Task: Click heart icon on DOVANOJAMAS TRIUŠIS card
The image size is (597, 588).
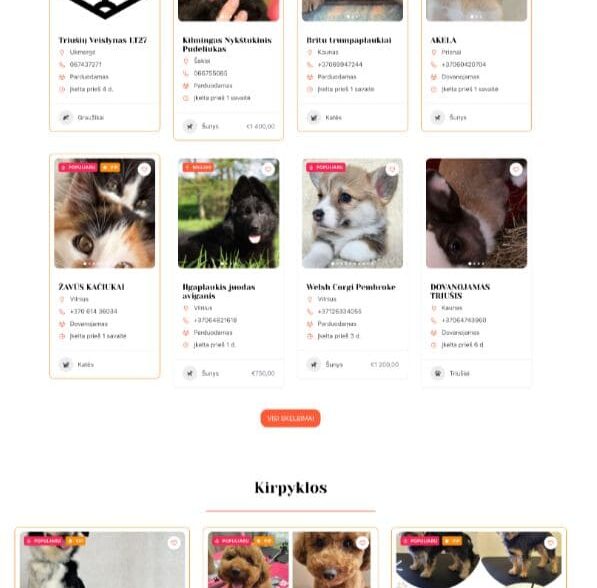Action: [516, 169]
